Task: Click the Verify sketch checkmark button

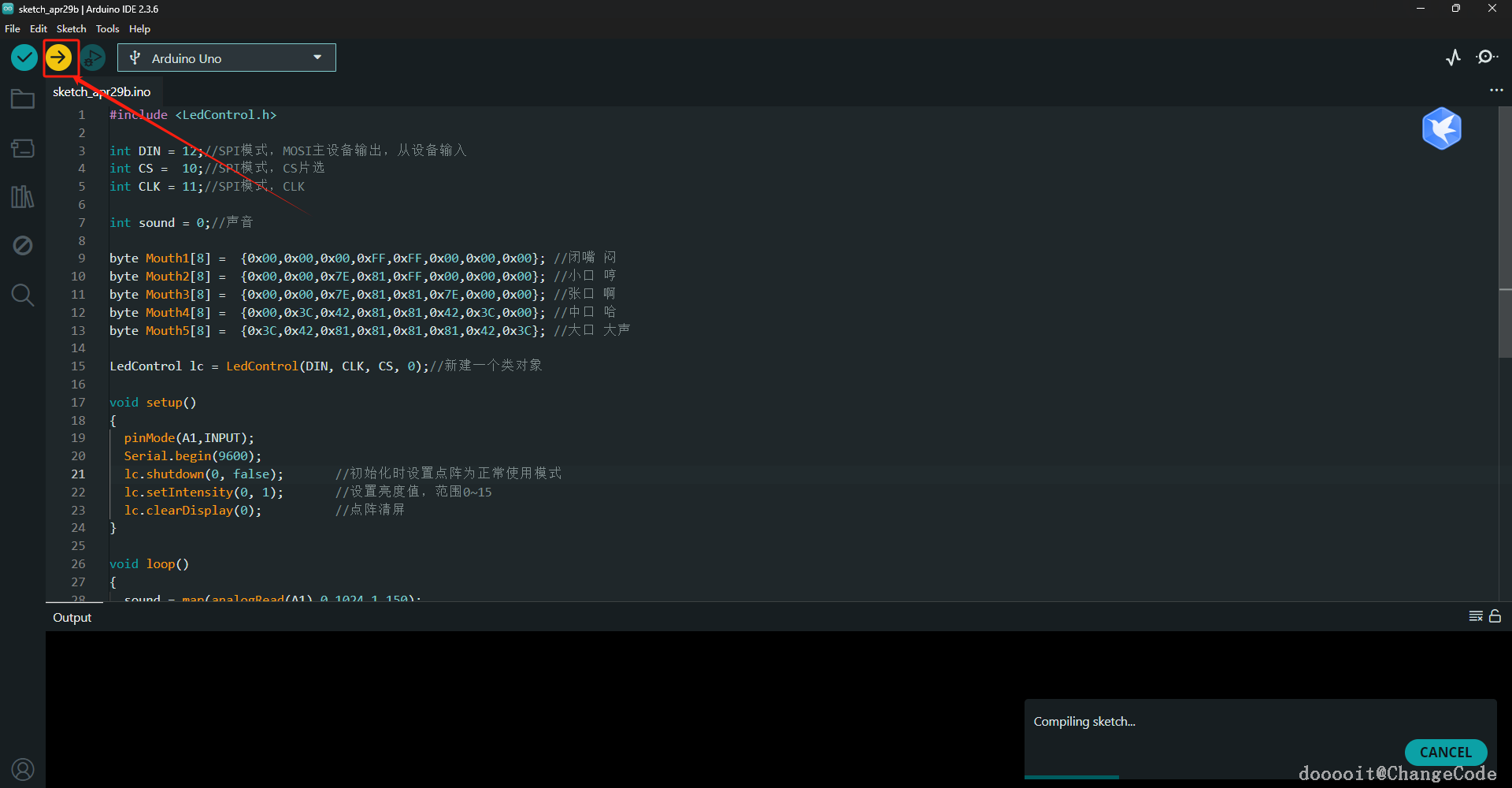Action: [x=24, y=58]
